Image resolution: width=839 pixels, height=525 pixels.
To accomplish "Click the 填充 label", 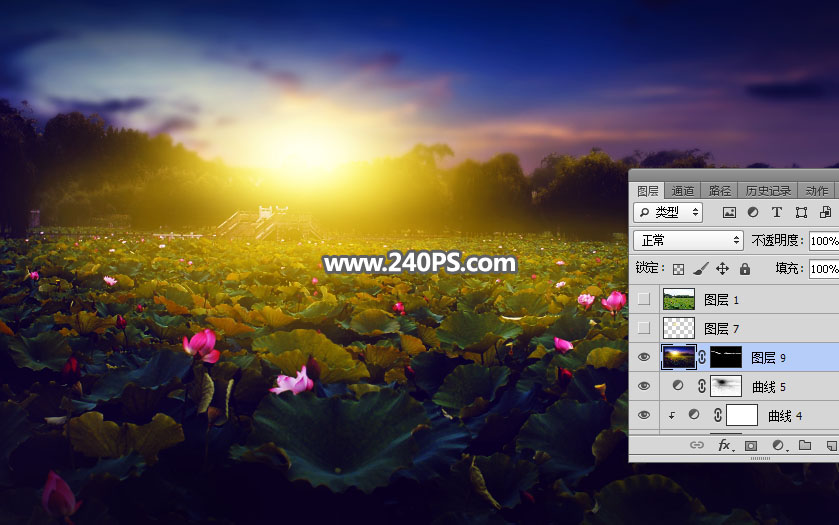I will (x=789, y=269).
